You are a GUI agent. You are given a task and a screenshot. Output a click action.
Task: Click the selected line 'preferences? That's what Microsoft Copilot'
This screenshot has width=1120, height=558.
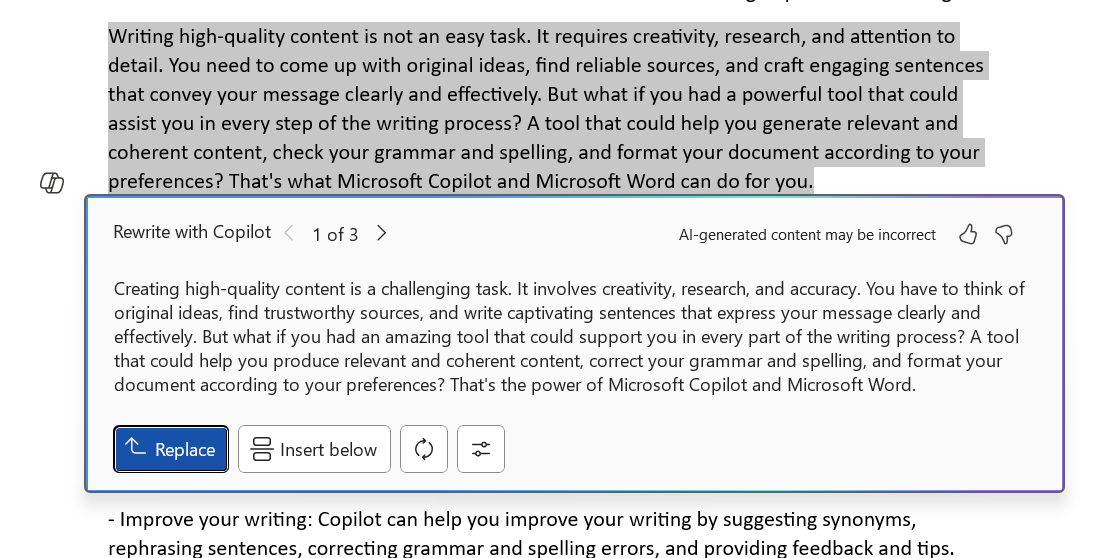pos(461,181)
